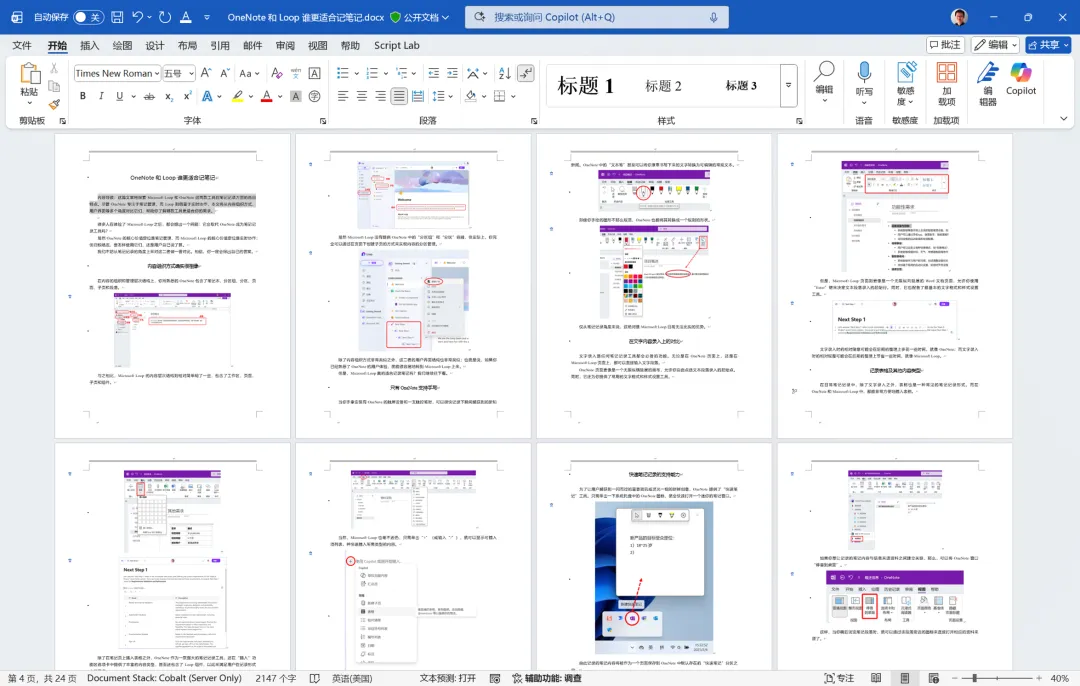This screenshot has width=1080, height=686.
Task: Toggle Bold formatting
Action: pyautogui.click(x=83, y=96)
